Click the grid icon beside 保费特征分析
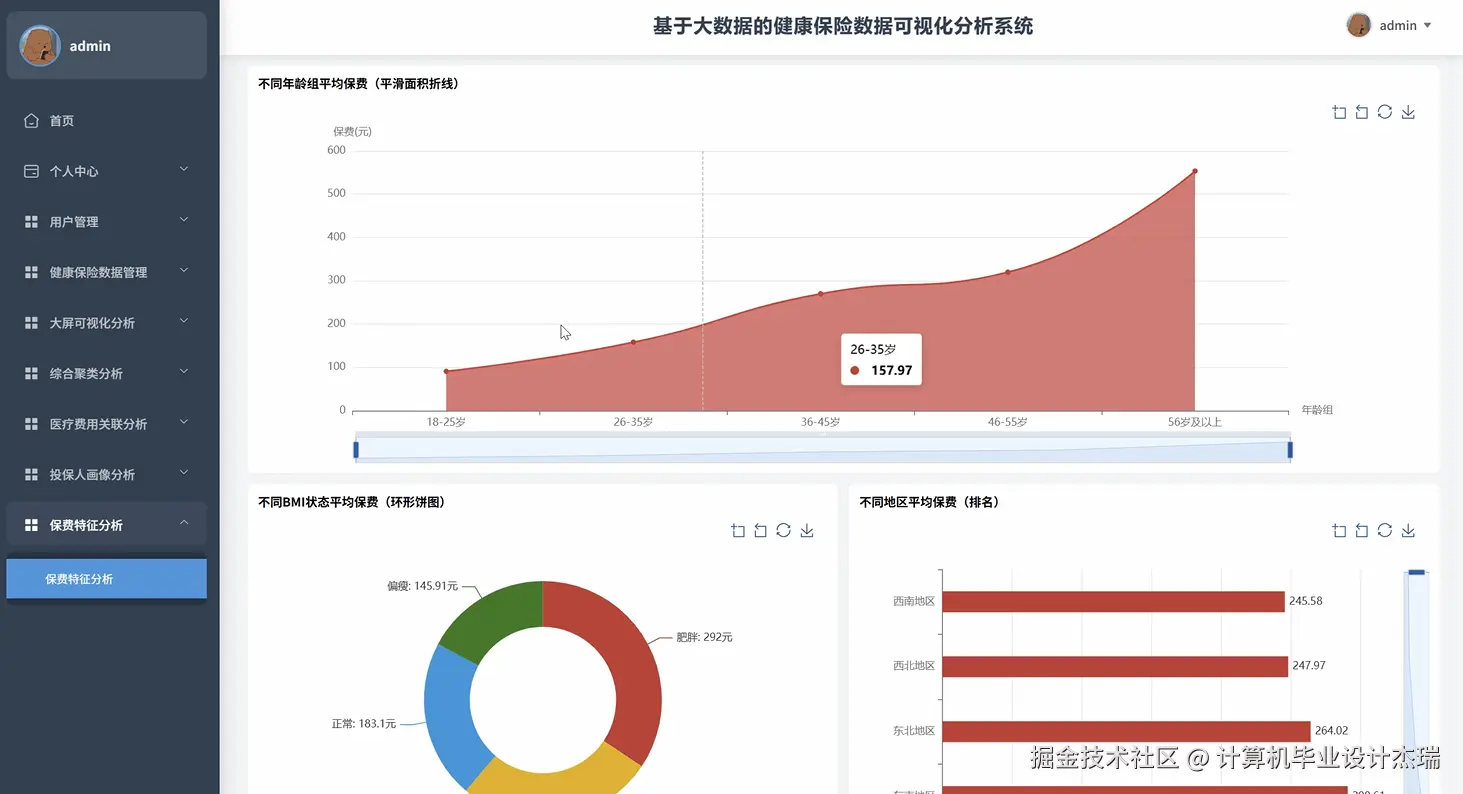 (x=31, y=525)
